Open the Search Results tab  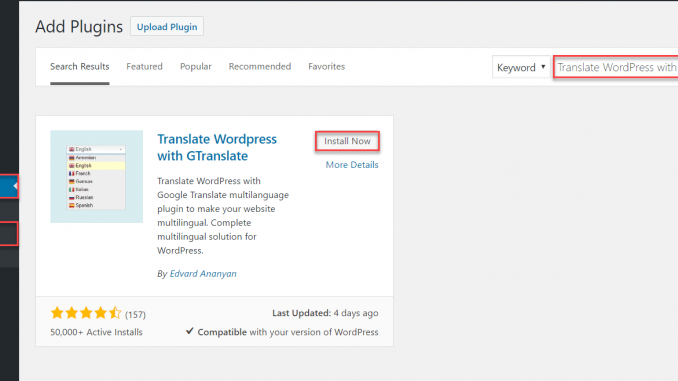coord(80,67)
